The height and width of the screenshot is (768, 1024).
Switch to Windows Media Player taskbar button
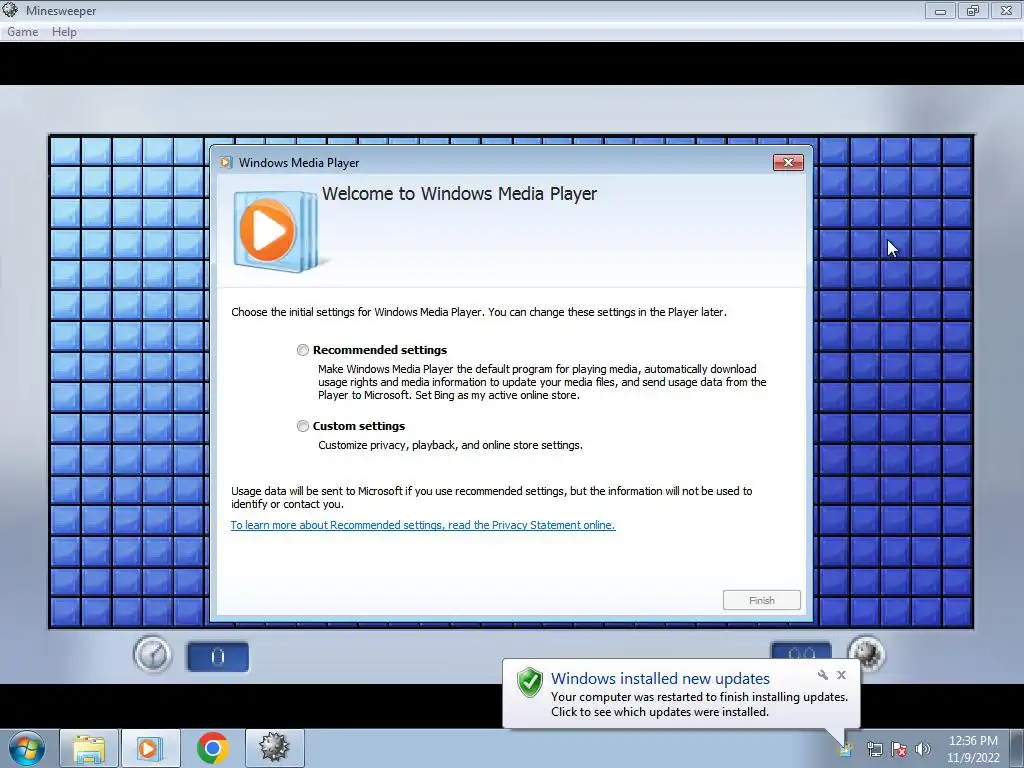[150, 748]
